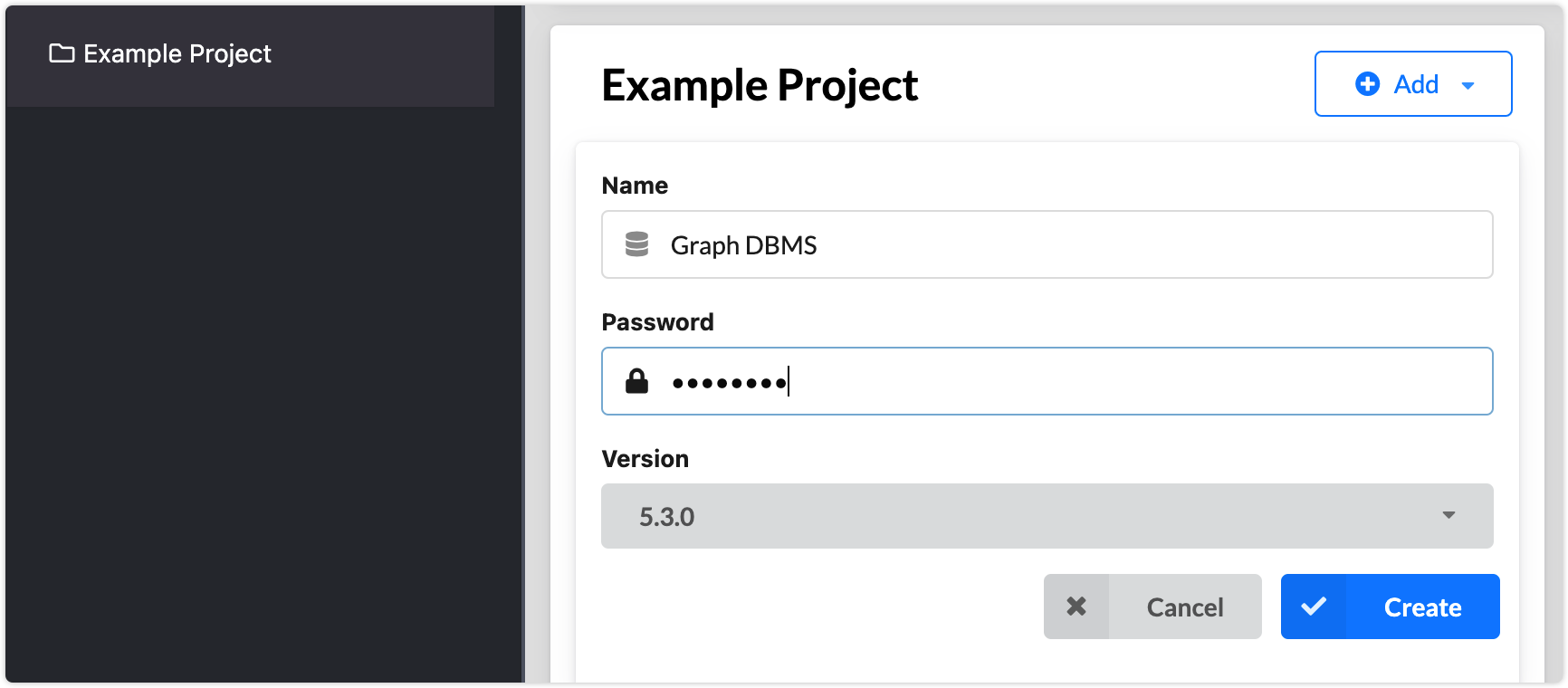Viewport: 1568px width, 688px height.
Task: Click the checkmark icon on Create button
Action: [1314, 607]
